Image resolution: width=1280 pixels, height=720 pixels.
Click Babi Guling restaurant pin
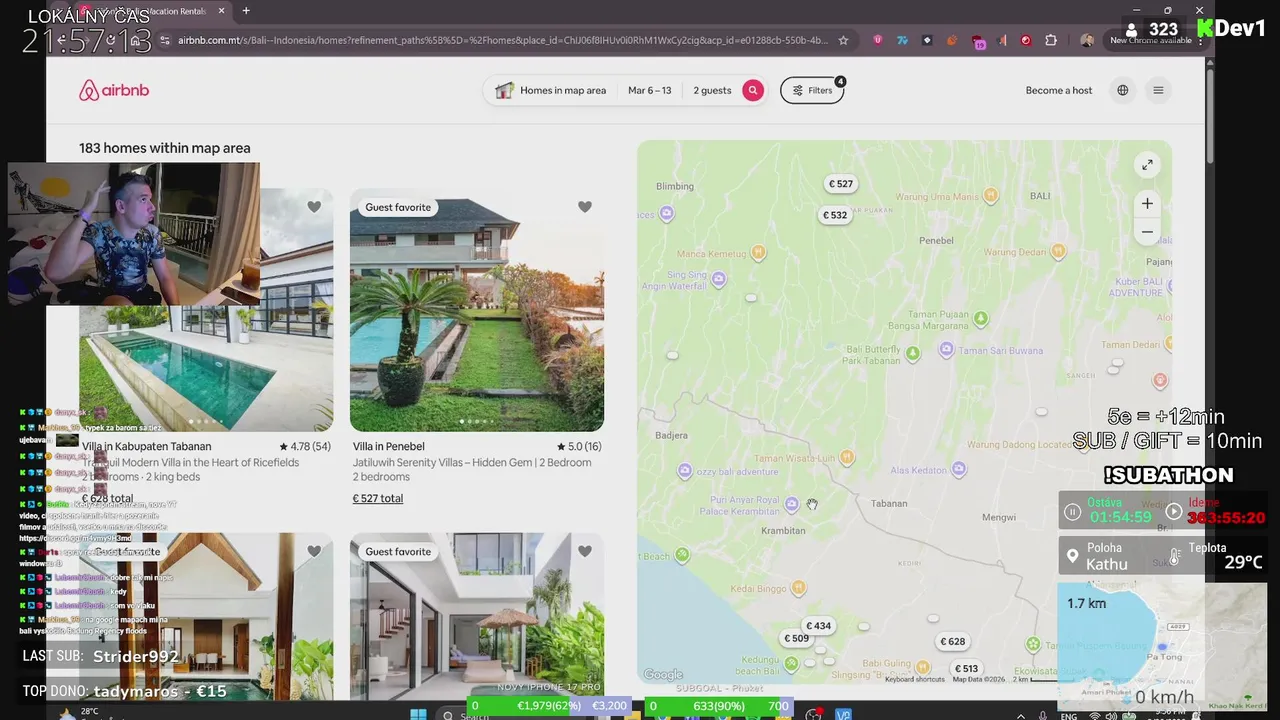coord(922,667)
